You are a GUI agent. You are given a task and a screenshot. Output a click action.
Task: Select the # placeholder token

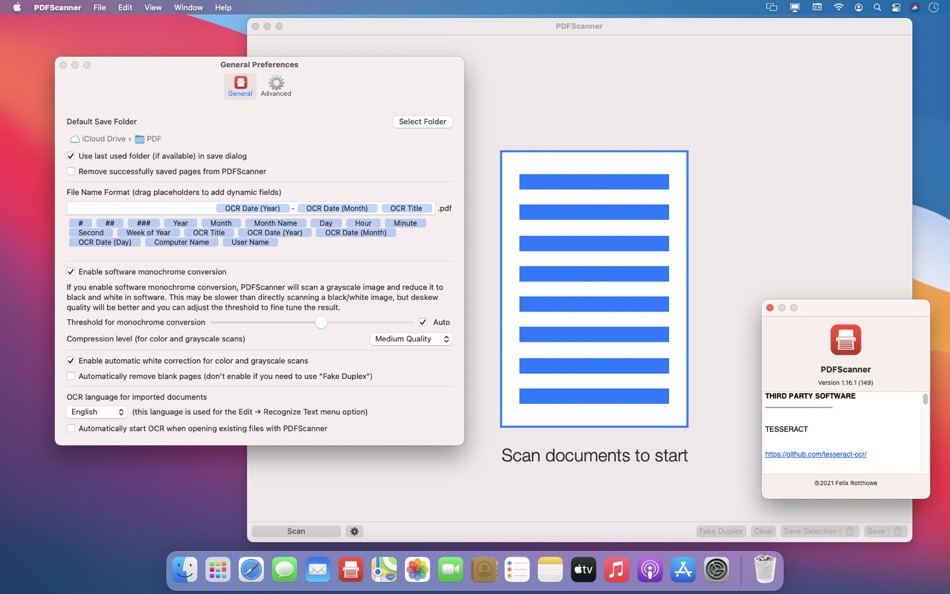point(81,223)
